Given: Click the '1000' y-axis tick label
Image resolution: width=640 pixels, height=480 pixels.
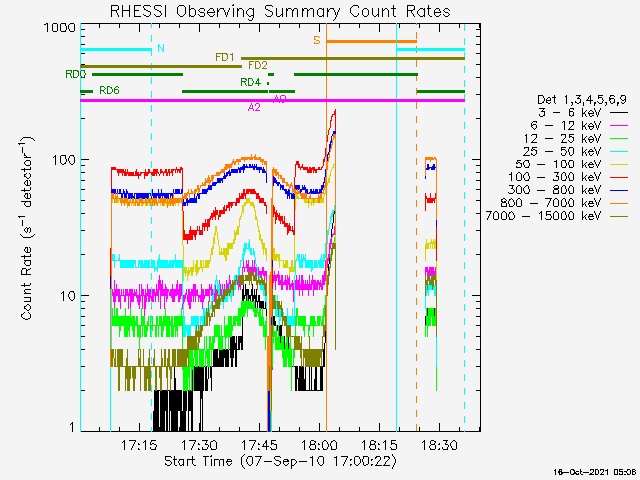Looking at the screenshot, I should point(60,27).
